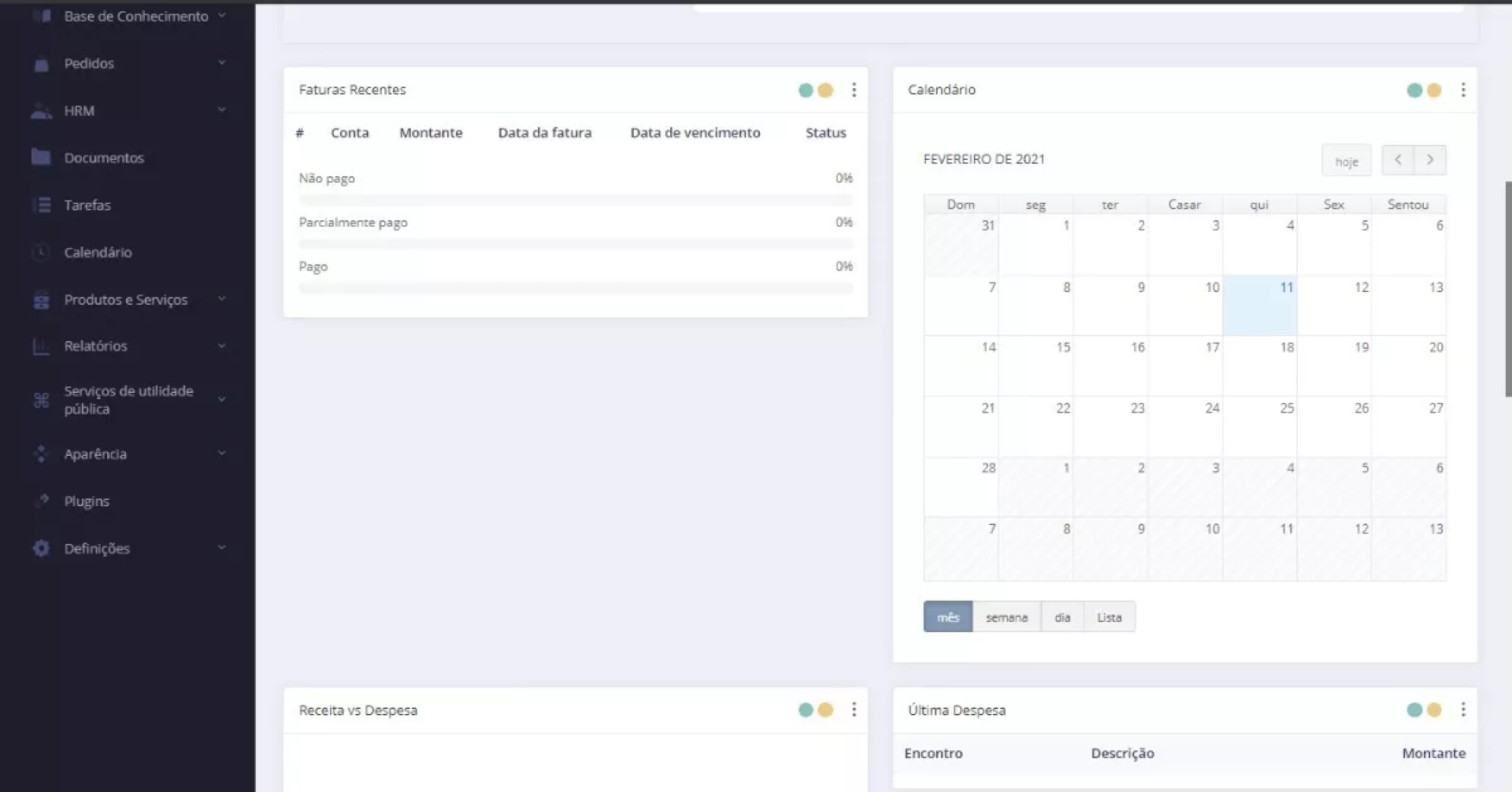This screenshot has width=1512, height=792.
Task: Click the Não pago progress bar
Action: tap(575, 200)
